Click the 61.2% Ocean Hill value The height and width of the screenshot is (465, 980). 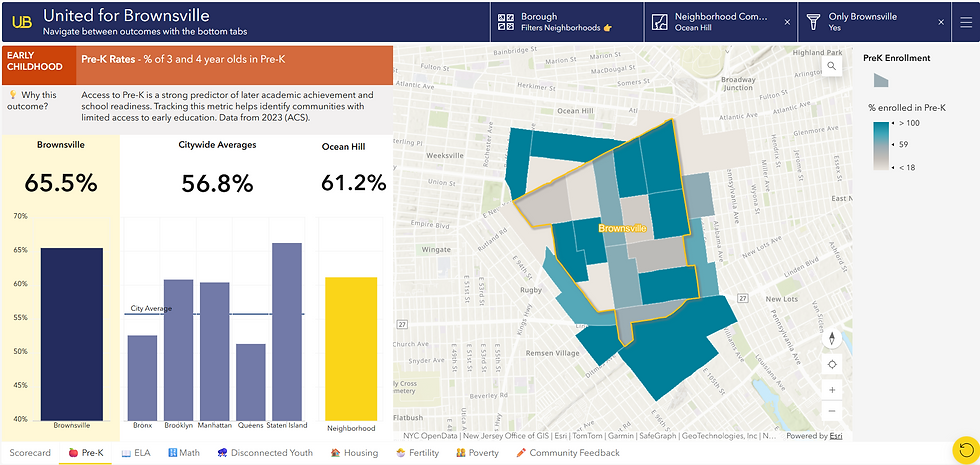353,183
